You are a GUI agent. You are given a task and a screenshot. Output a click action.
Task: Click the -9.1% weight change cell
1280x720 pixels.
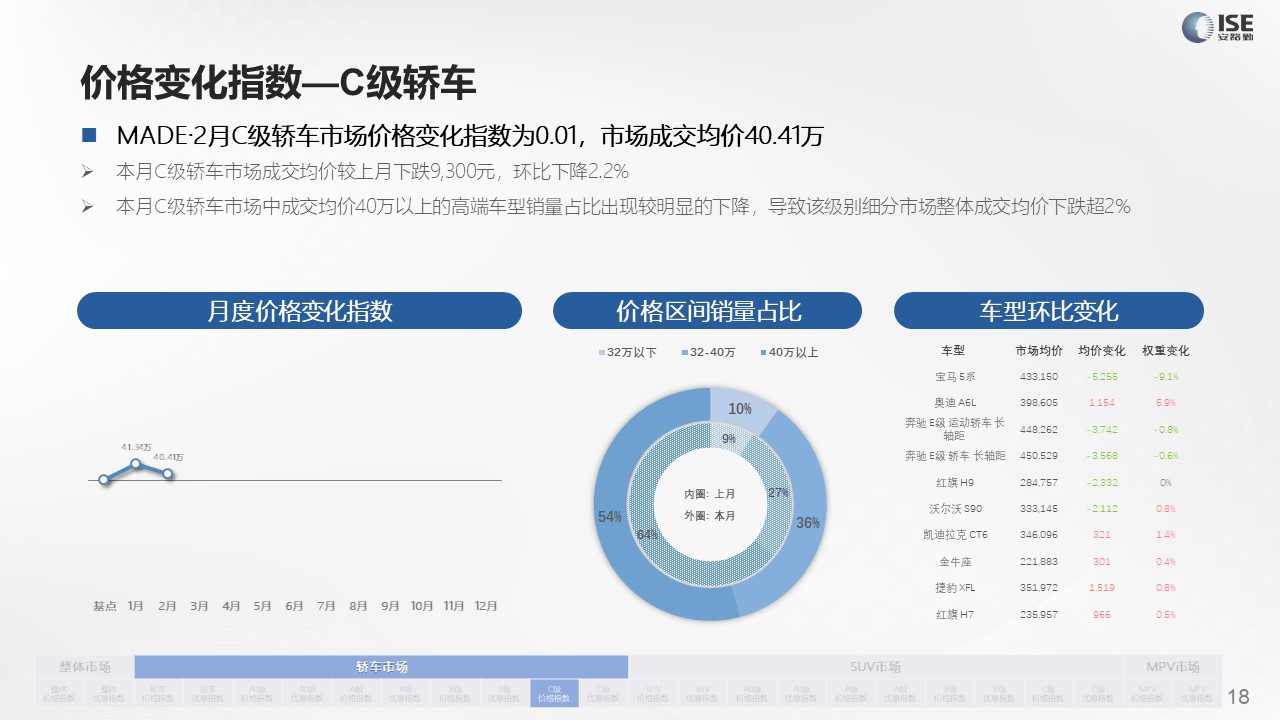pyautogui.click(x=1166, y=377)
